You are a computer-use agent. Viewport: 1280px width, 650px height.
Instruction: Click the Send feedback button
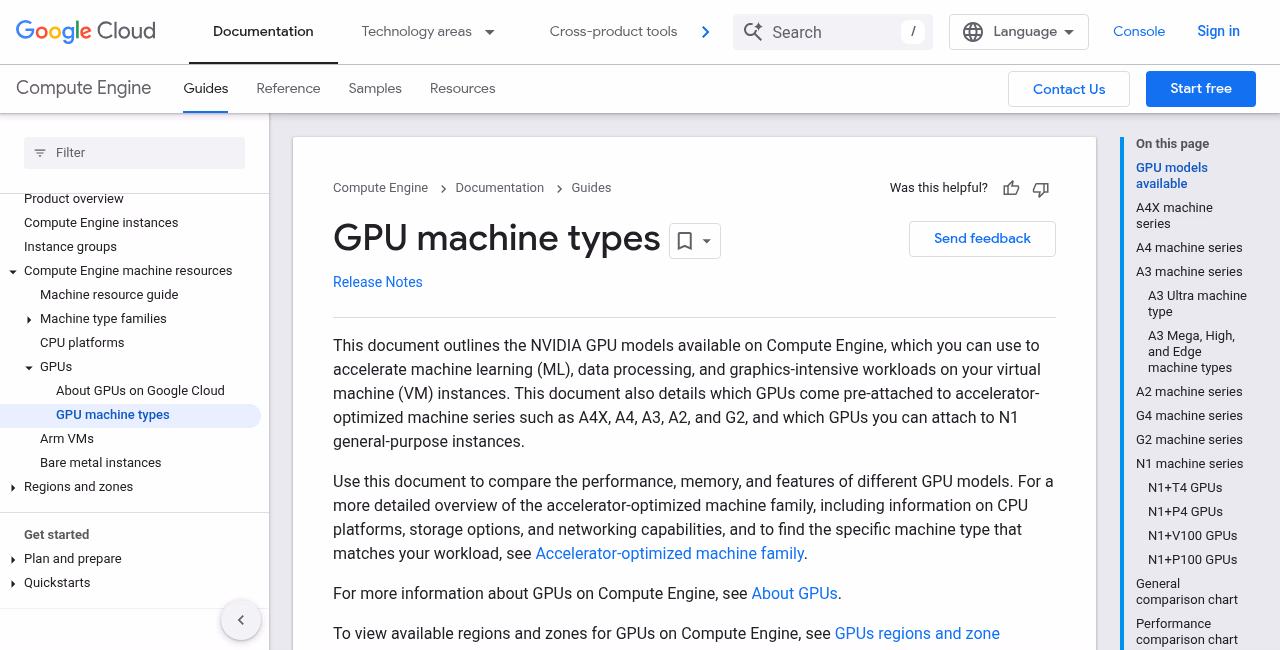coord(982,239)
